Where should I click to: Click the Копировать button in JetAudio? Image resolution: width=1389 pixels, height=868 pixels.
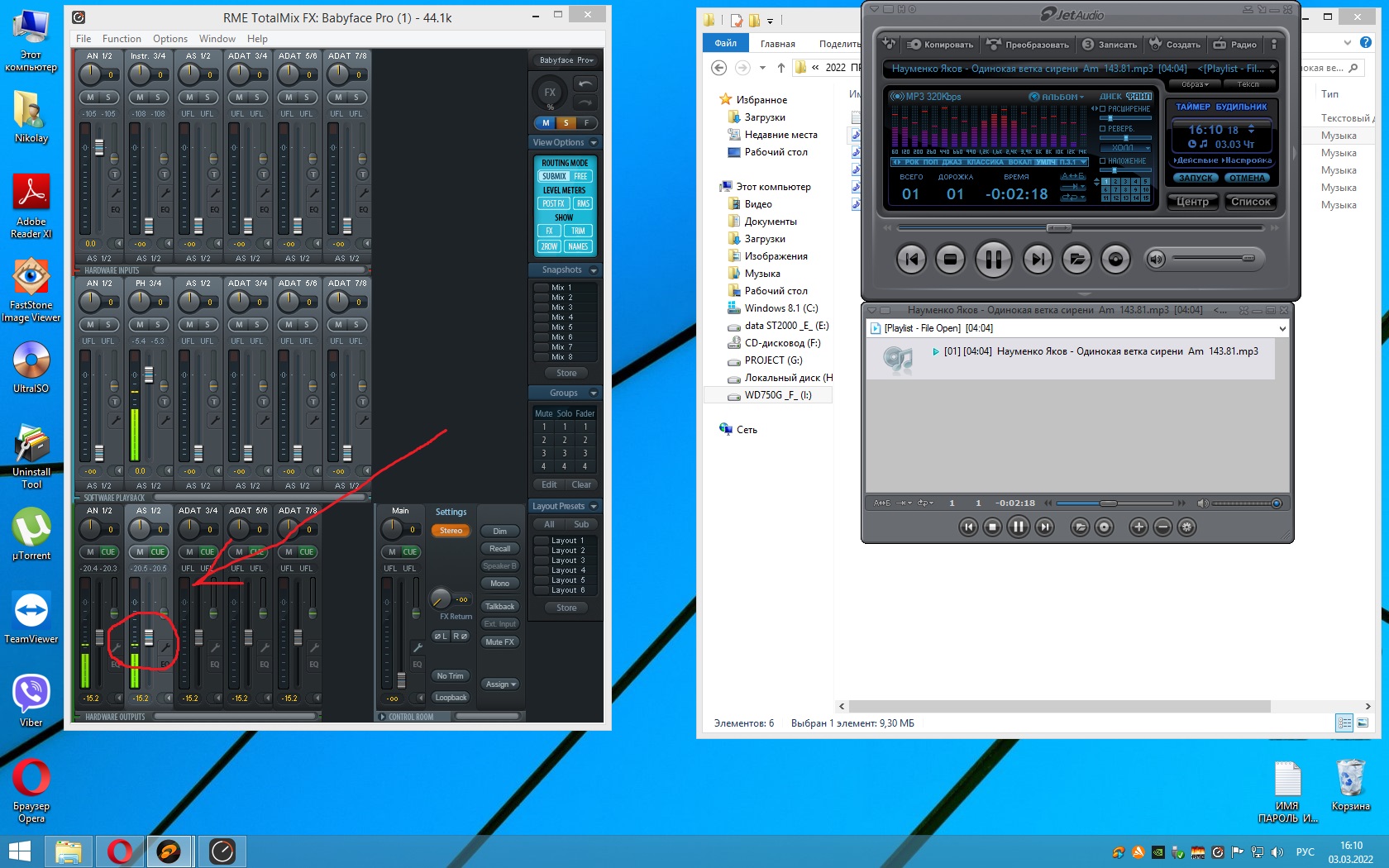[940, 45]
